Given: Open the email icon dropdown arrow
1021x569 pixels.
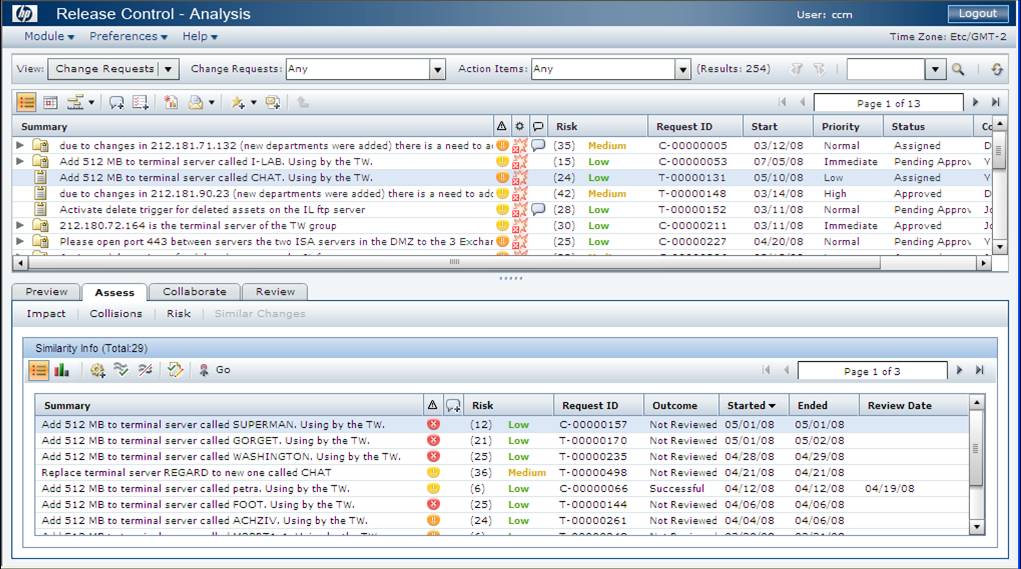Looking at the screenshot, I should [x=212, y=103].
